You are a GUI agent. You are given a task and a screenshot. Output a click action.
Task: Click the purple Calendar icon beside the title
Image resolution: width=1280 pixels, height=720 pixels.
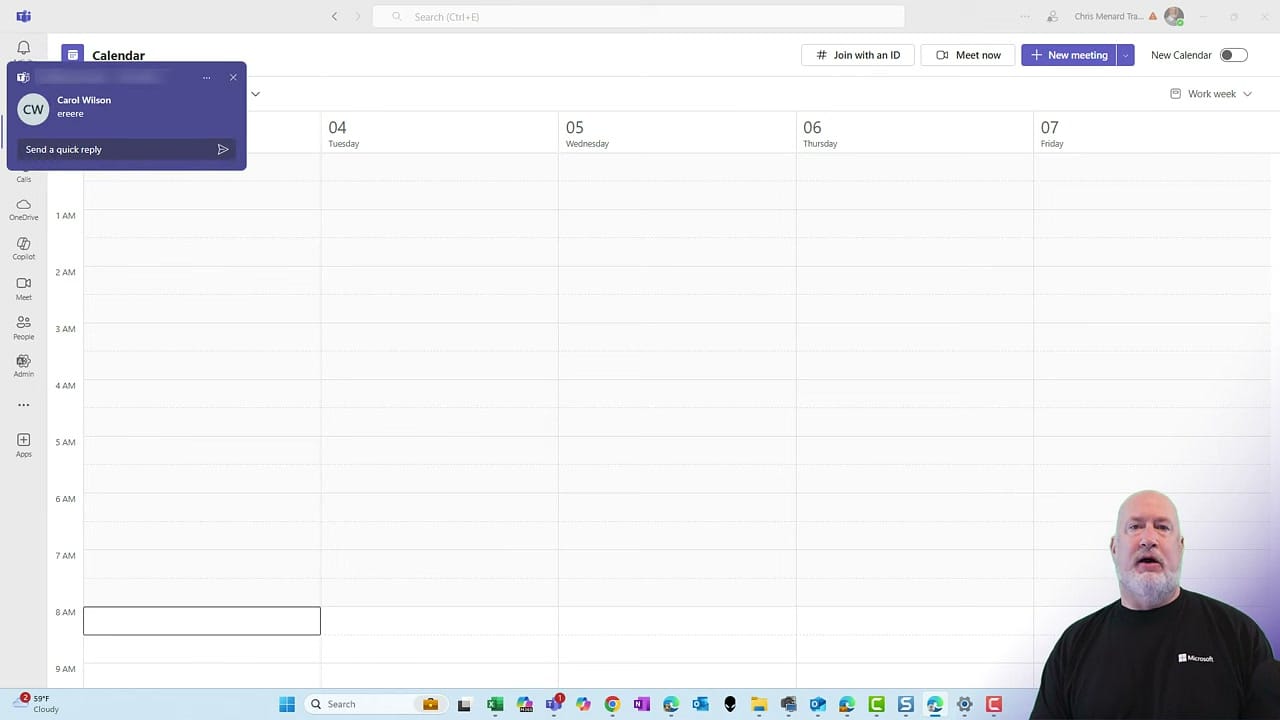click(72, 55)
